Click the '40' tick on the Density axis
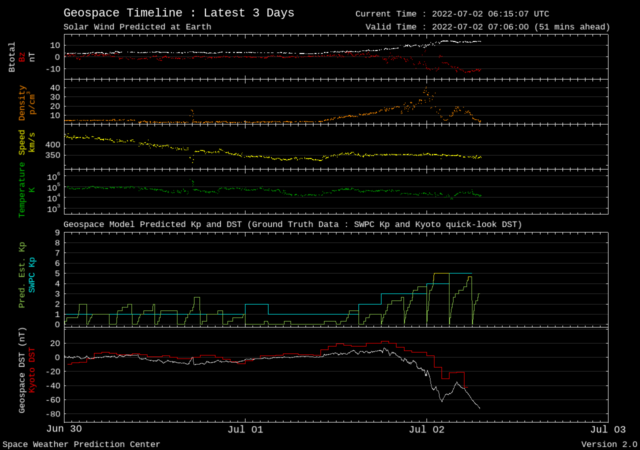Image resolution: width=640 pixels, height=450 pixels. [x=55, y=88]
